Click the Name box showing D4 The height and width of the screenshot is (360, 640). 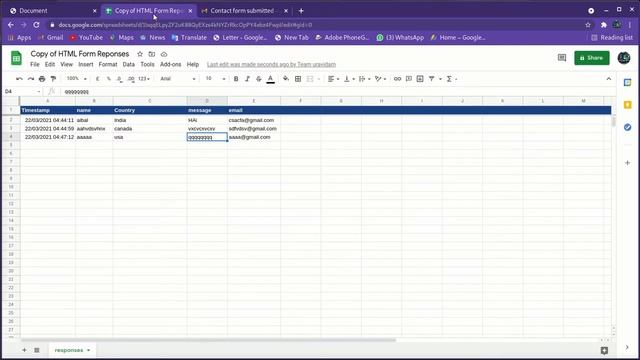click(x=22, y=91)
